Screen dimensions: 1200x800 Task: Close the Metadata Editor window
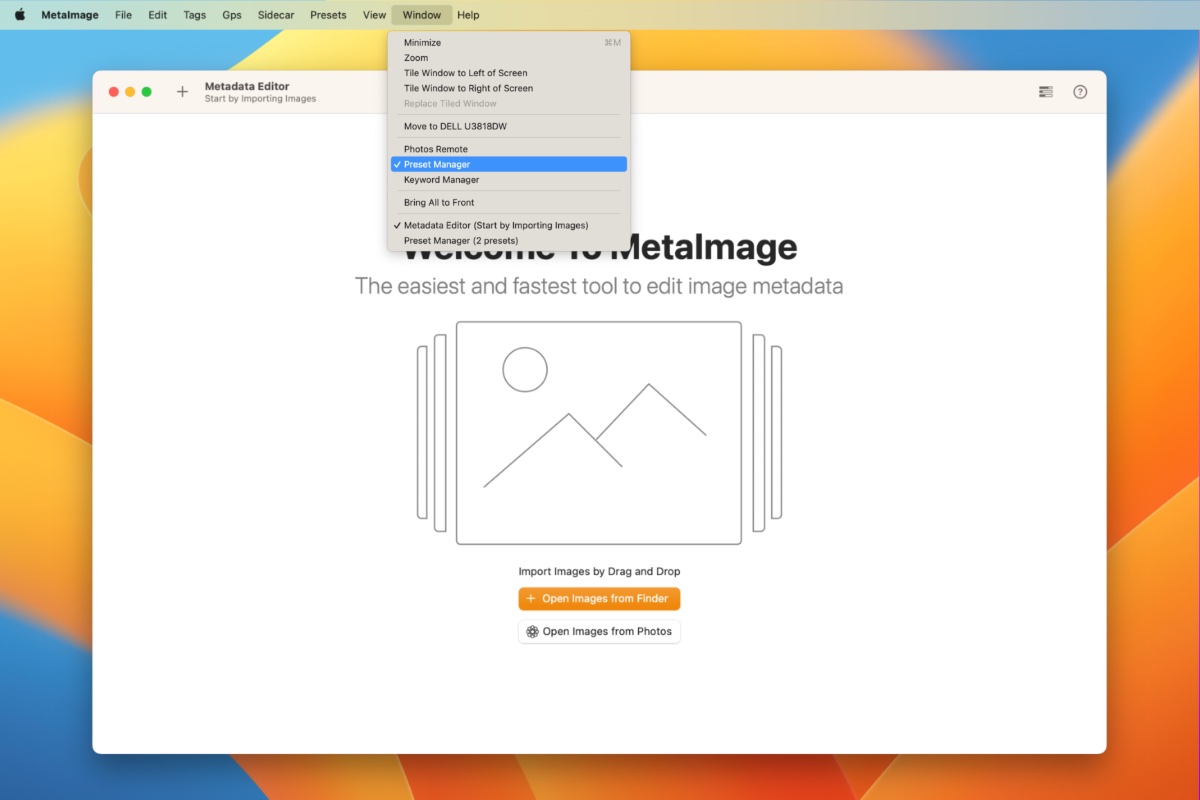pyautogui.click(x=113, y=92)
